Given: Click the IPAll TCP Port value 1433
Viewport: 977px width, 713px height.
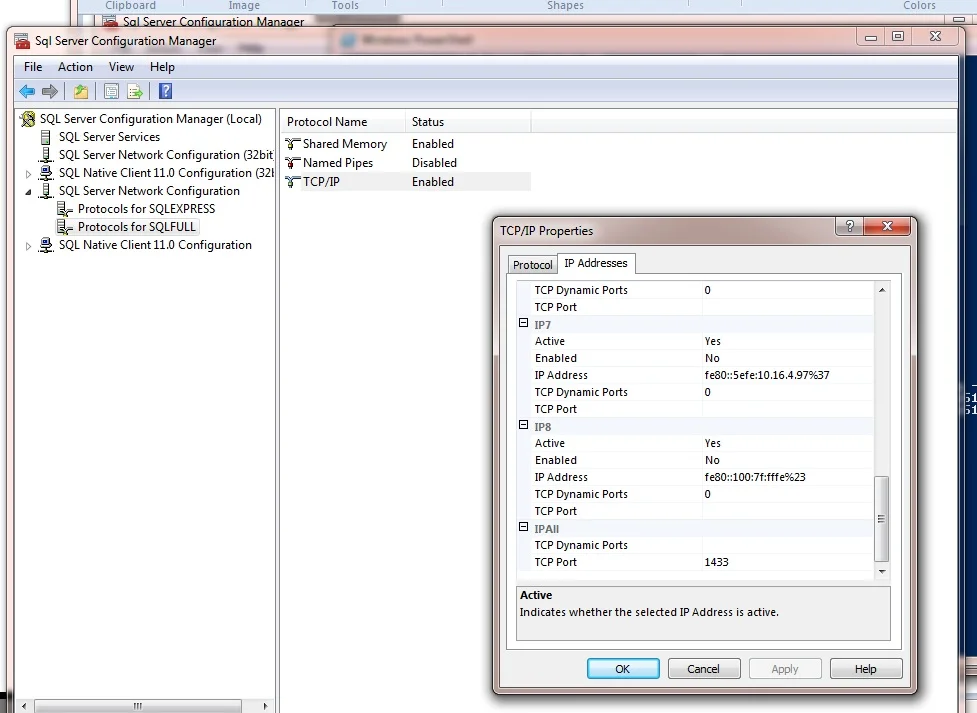Looking at the screenshot, I should tap(788, 562).
